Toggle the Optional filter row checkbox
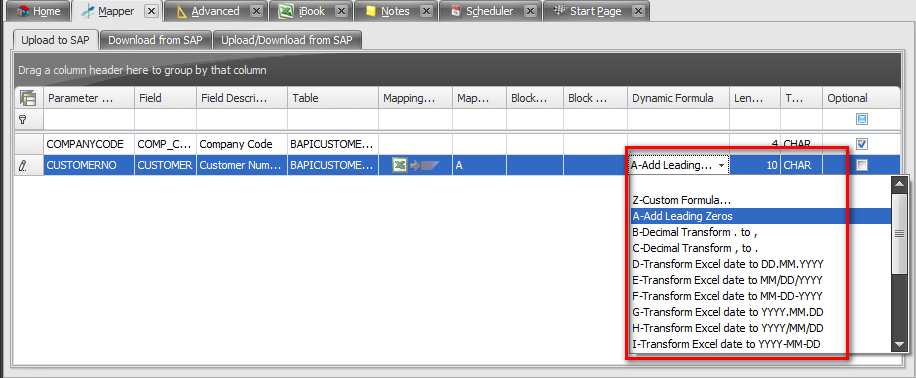916x378 pixels. (x=861, y=119)
